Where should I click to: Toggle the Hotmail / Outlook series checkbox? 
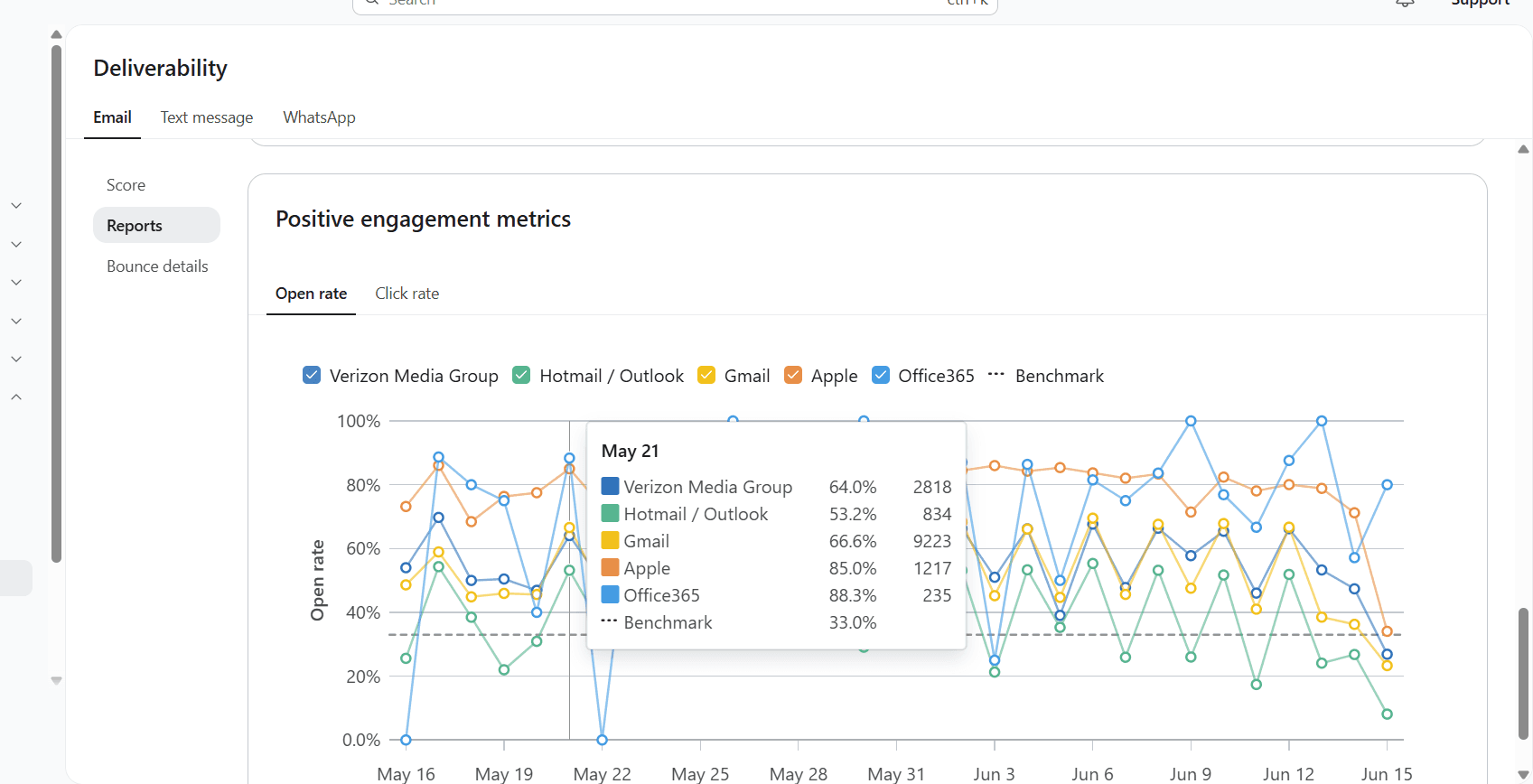(x=521, y=375)
